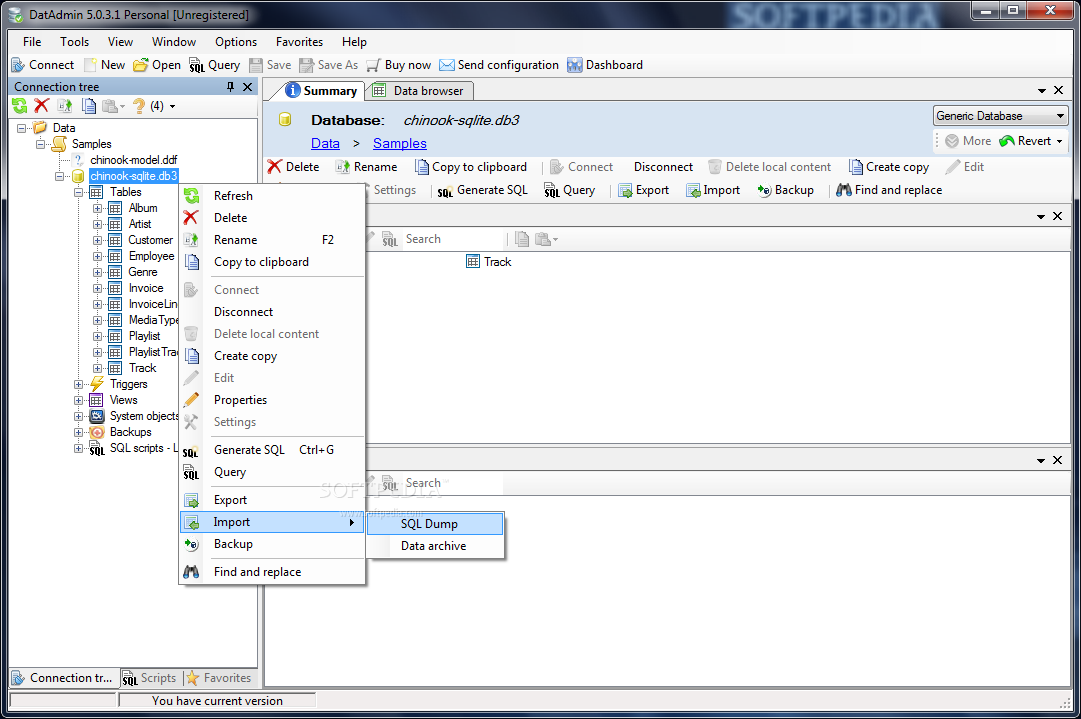This screenshot has width=1081, height=719.
Task: Click the New file toolbar icon
Action: [90, 65]
